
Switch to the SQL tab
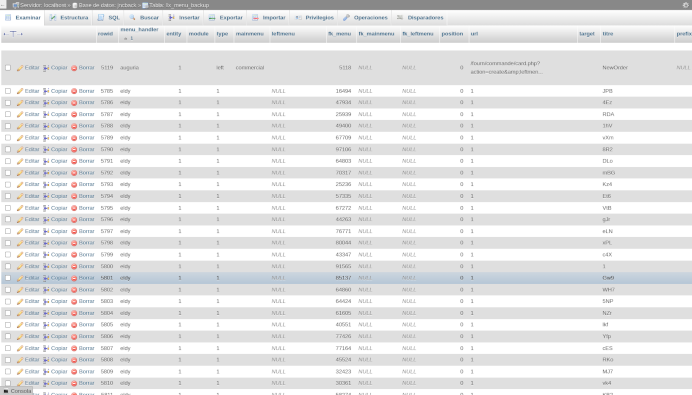pos(109,18)
